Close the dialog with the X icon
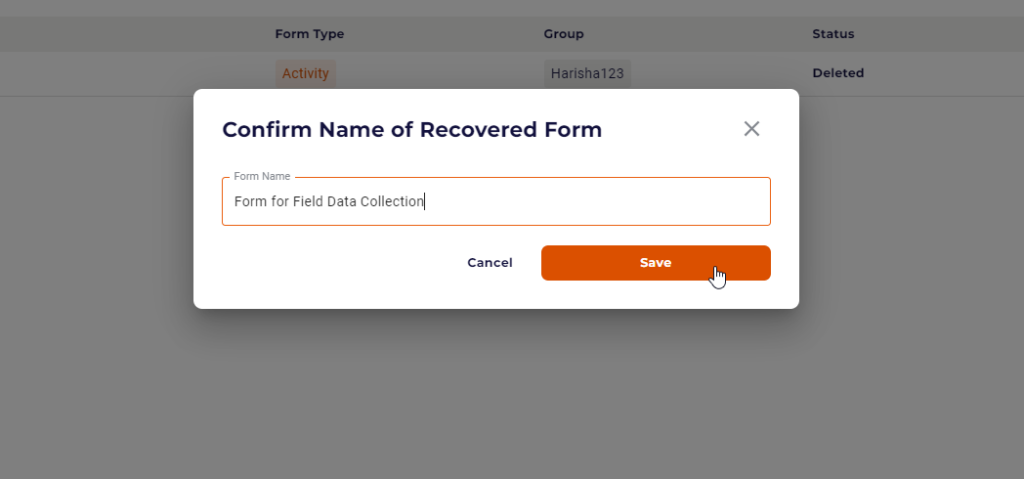 click(x=752, y=129)
